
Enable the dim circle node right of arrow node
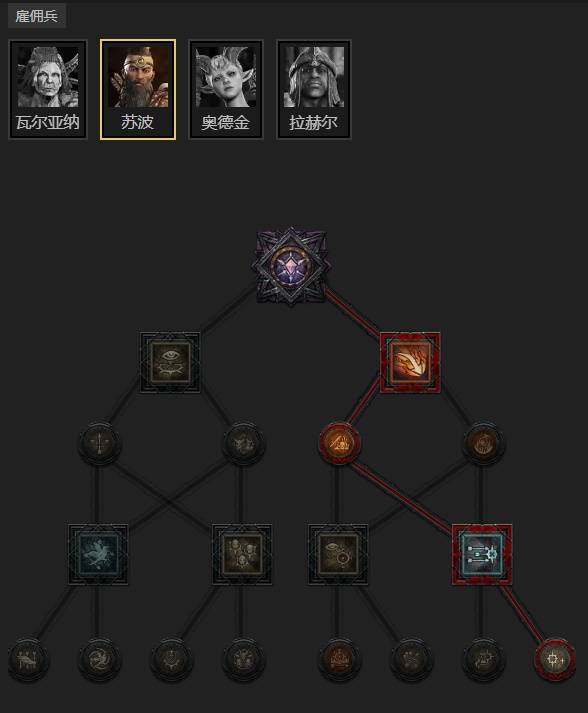click(243, 443)
